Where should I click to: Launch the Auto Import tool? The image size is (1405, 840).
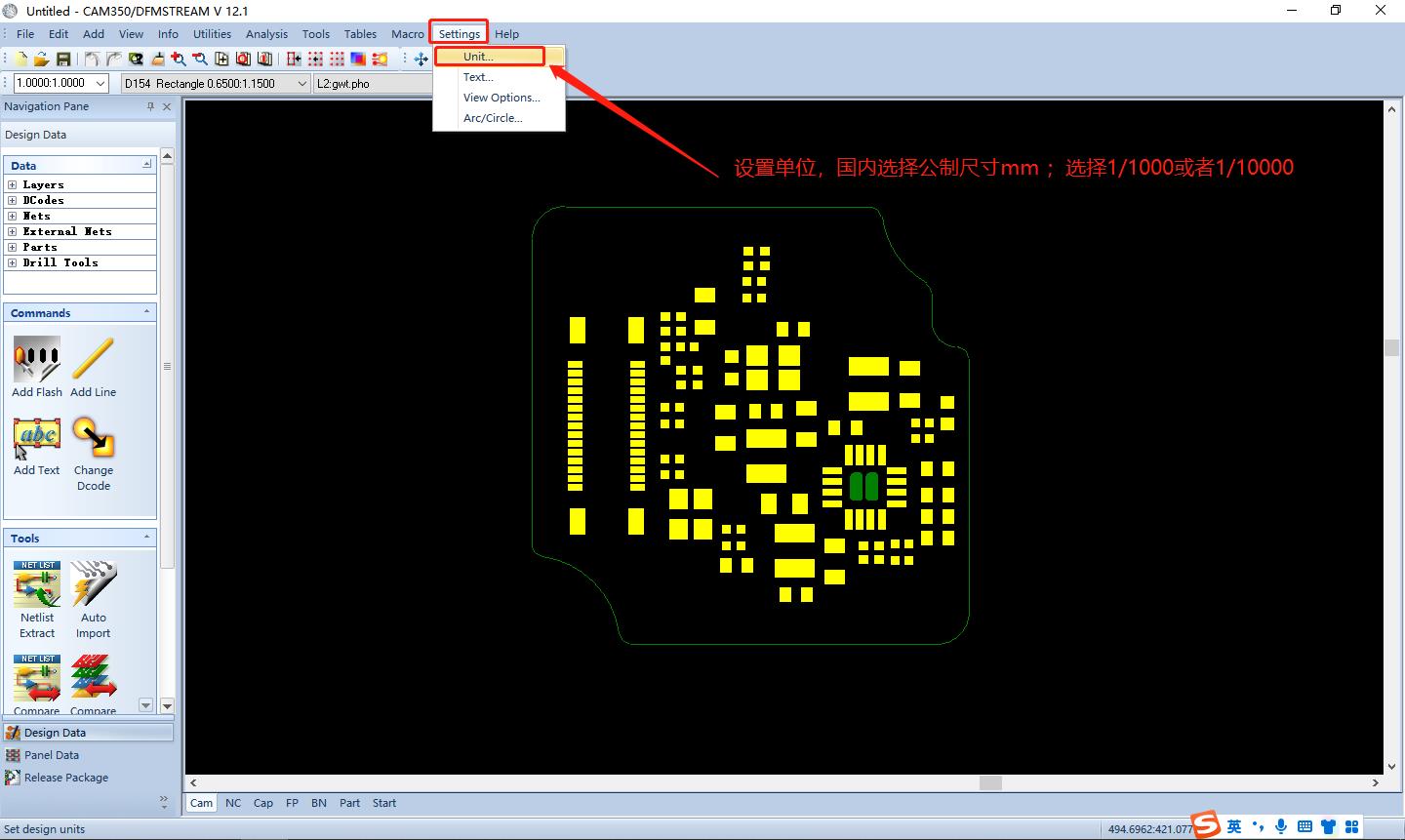tap(94, 584)
